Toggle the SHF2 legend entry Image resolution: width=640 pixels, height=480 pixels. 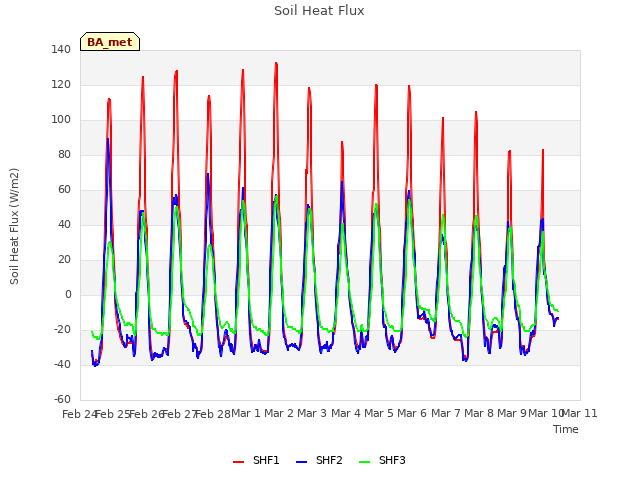[x=319, y=460]
